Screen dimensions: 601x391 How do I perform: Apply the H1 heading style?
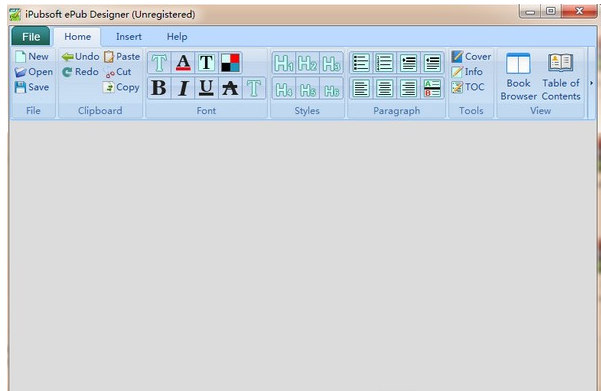(x=284, y=63)
